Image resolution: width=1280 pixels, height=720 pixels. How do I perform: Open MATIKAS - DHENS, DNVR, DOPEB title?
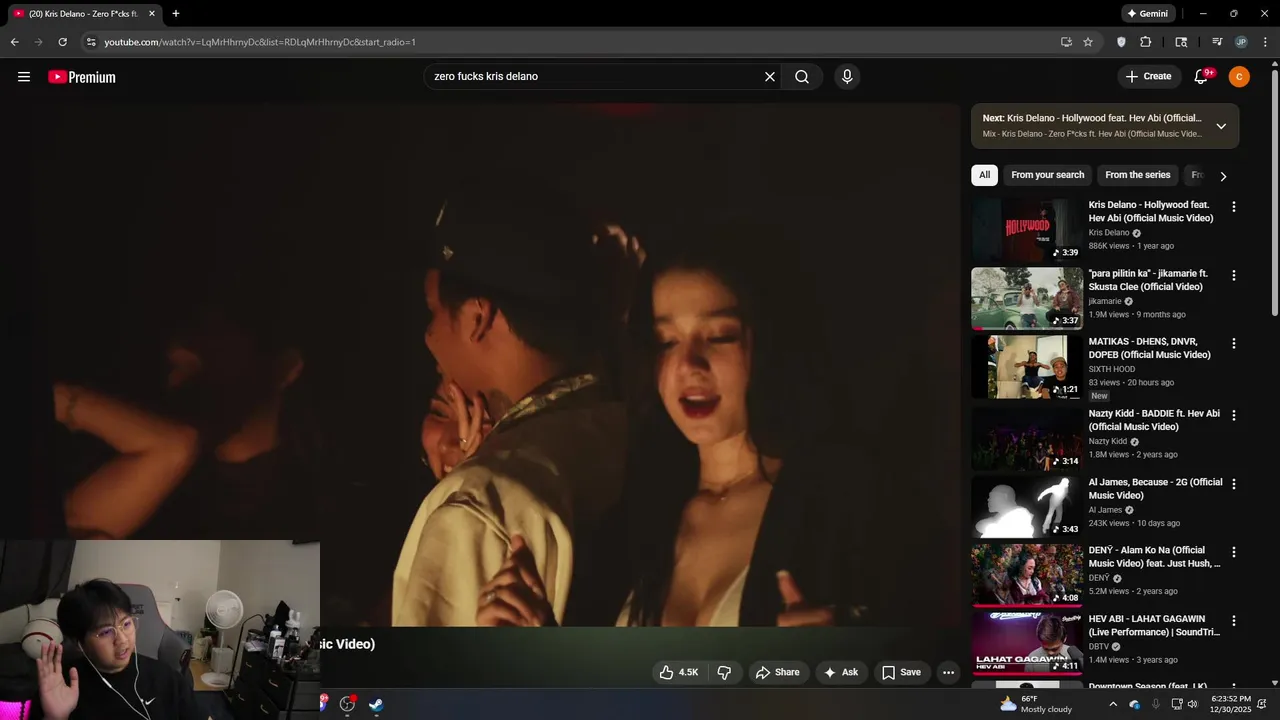tap(1150, 348)
